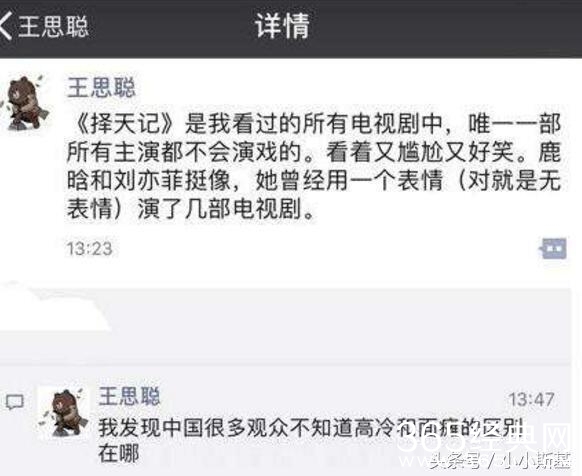Open the bear avatar in the comment row
Image resolution: width=582 pixels, height=476 pixels.
64,412
